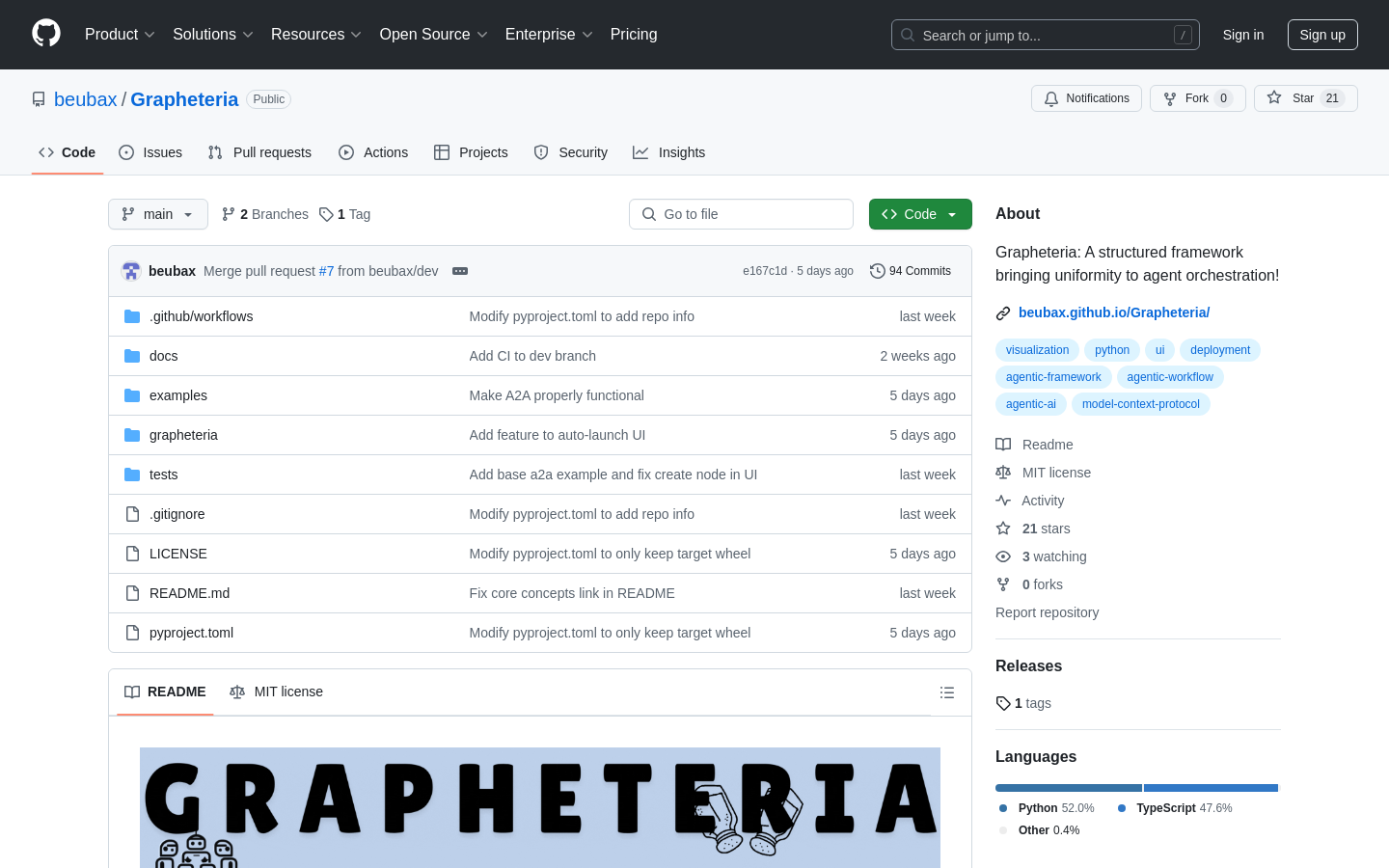
Task: Open the pyproject.toml file
Action: pos(191,633)
